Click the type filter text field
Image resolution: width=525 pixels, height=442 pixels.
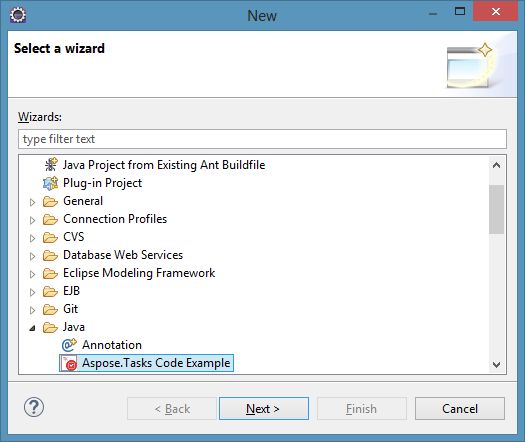click(x=262, y=139)
